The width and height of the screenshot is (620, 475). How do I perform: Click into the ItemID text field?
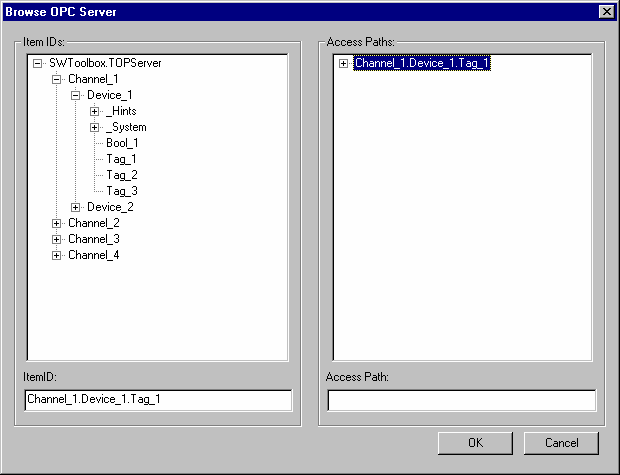click(158, 400)
